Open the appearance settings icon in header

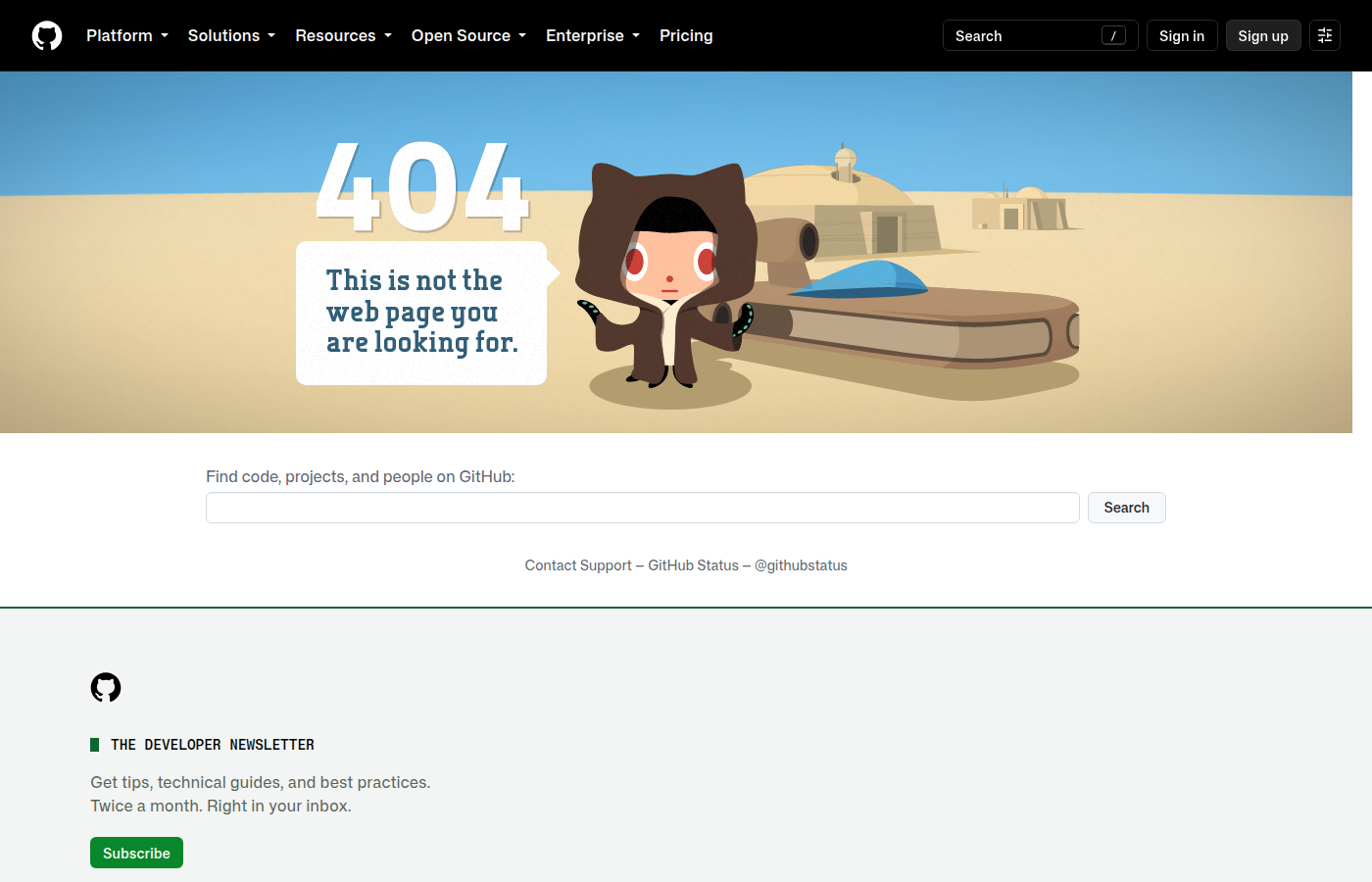coord(1325,35)
